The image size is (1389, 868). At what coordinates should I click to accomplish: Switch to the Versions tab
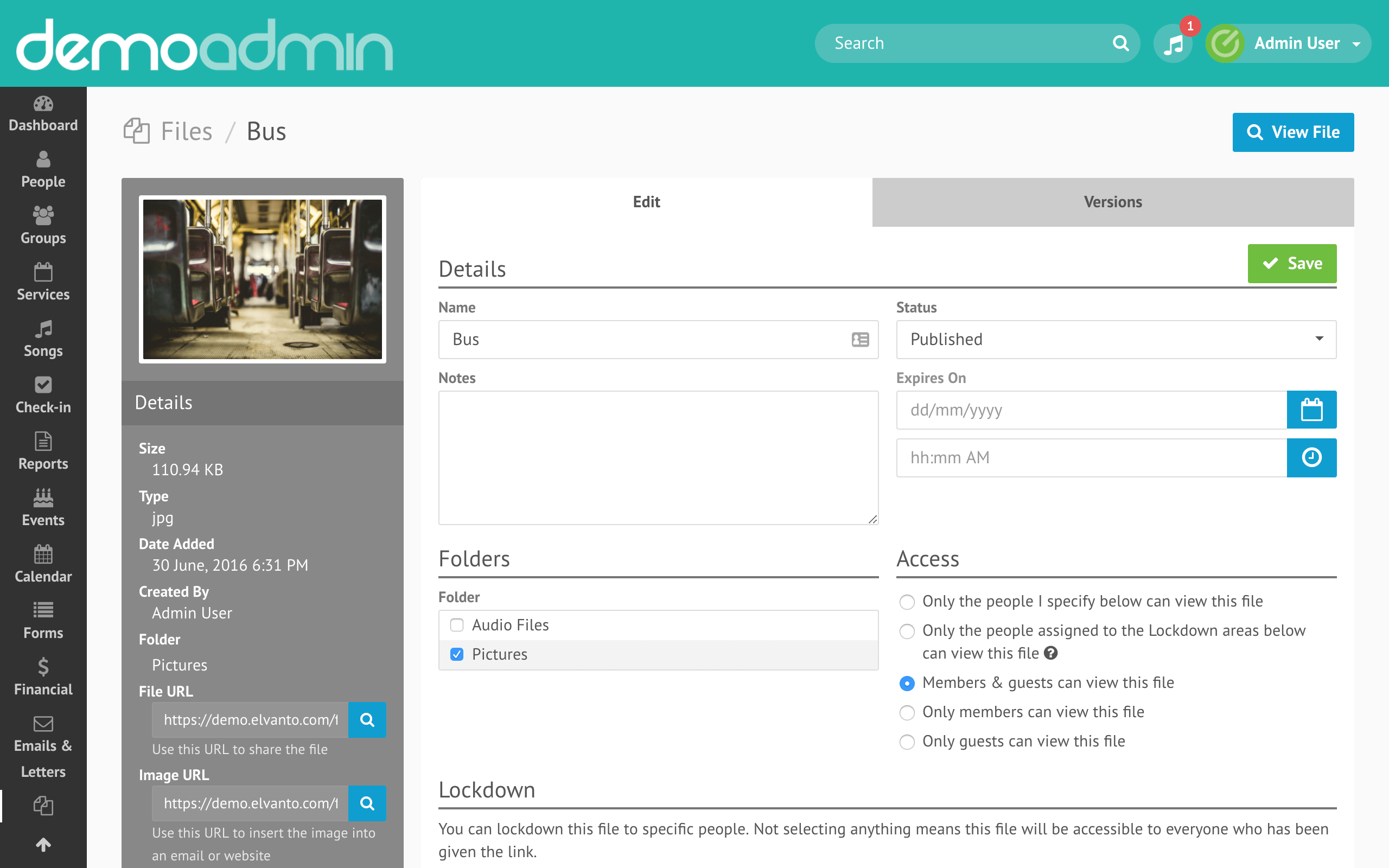(1112, 202)
